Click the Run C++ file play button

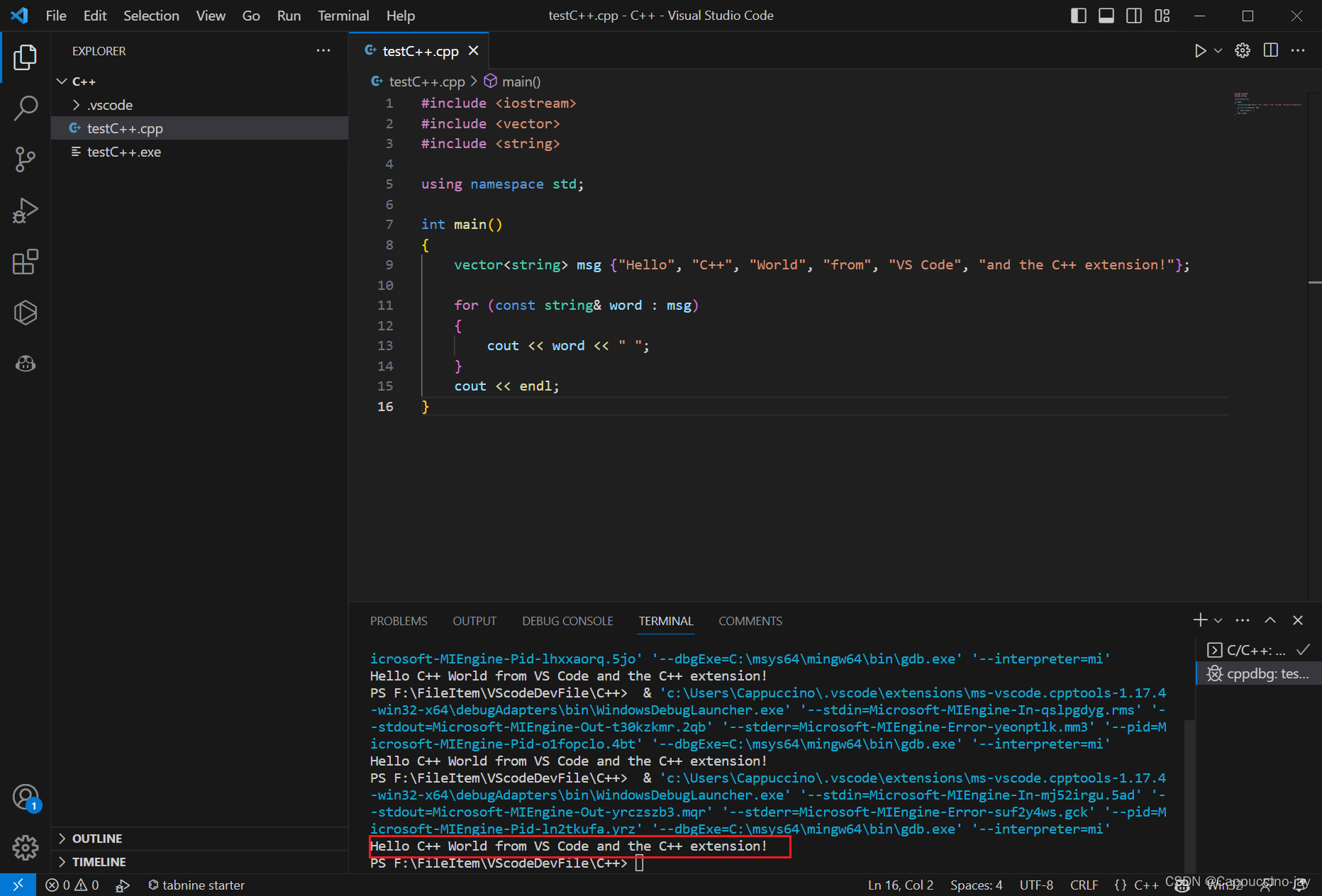point(1200,50)
